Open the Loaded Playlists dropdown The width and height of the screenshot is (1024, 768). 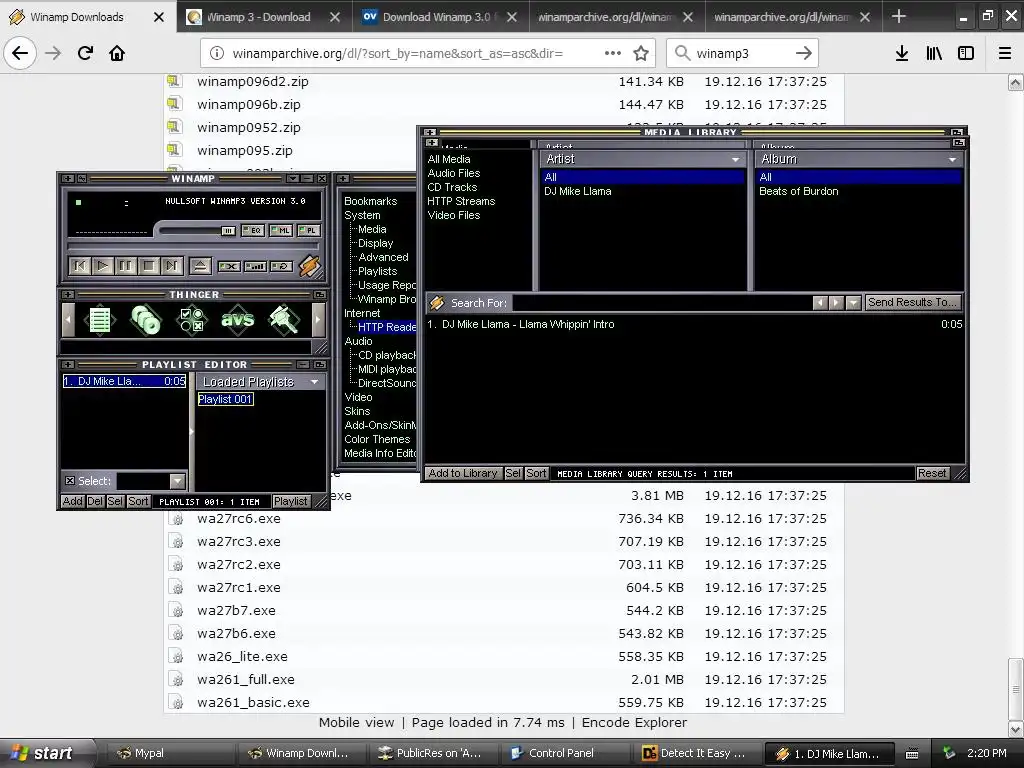(x=314, y=381)
